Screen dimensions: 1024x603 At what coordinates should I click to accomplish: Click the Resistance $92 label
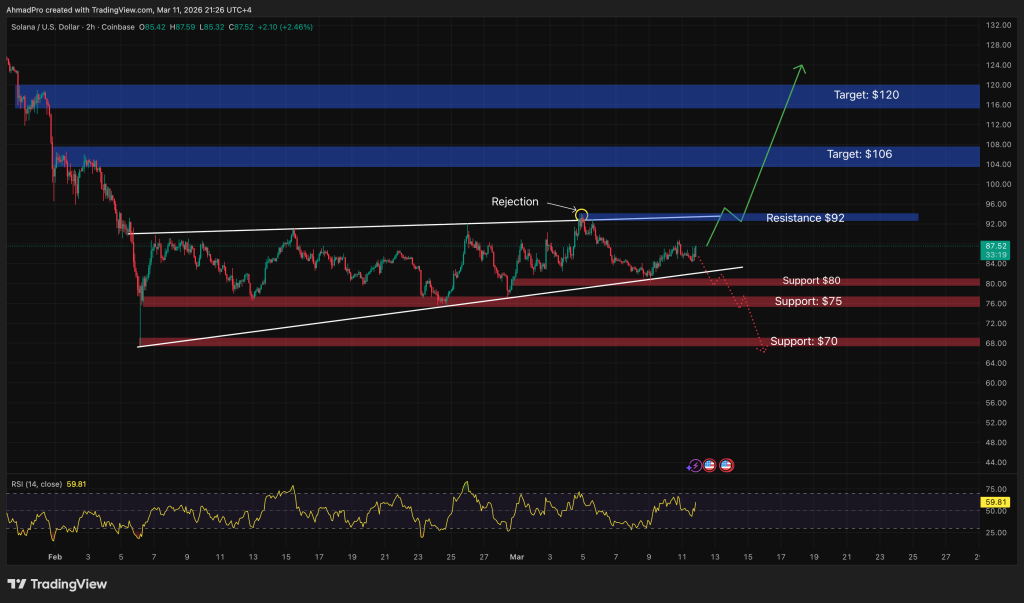coord(805,217)
